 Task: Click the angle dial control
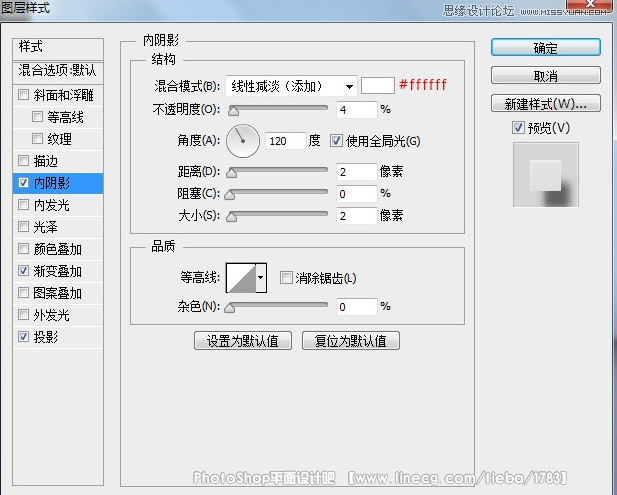(243, 141)
